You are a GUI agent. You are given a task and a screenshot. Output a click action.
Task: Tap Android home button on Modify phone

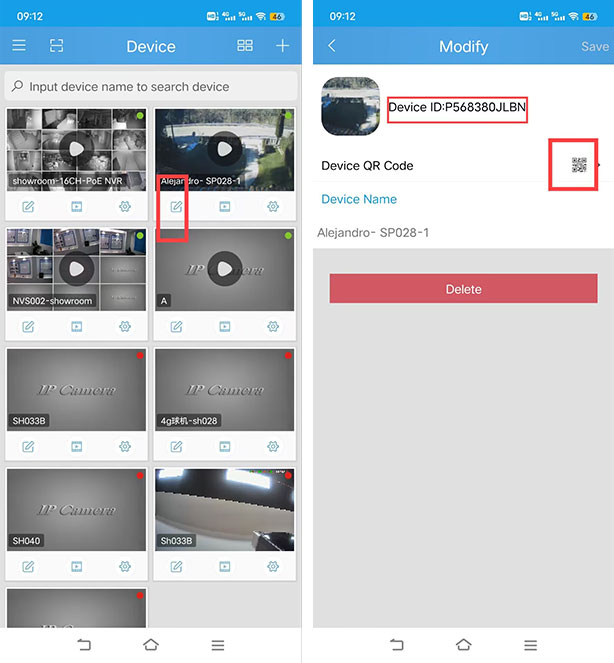[463, 644]
